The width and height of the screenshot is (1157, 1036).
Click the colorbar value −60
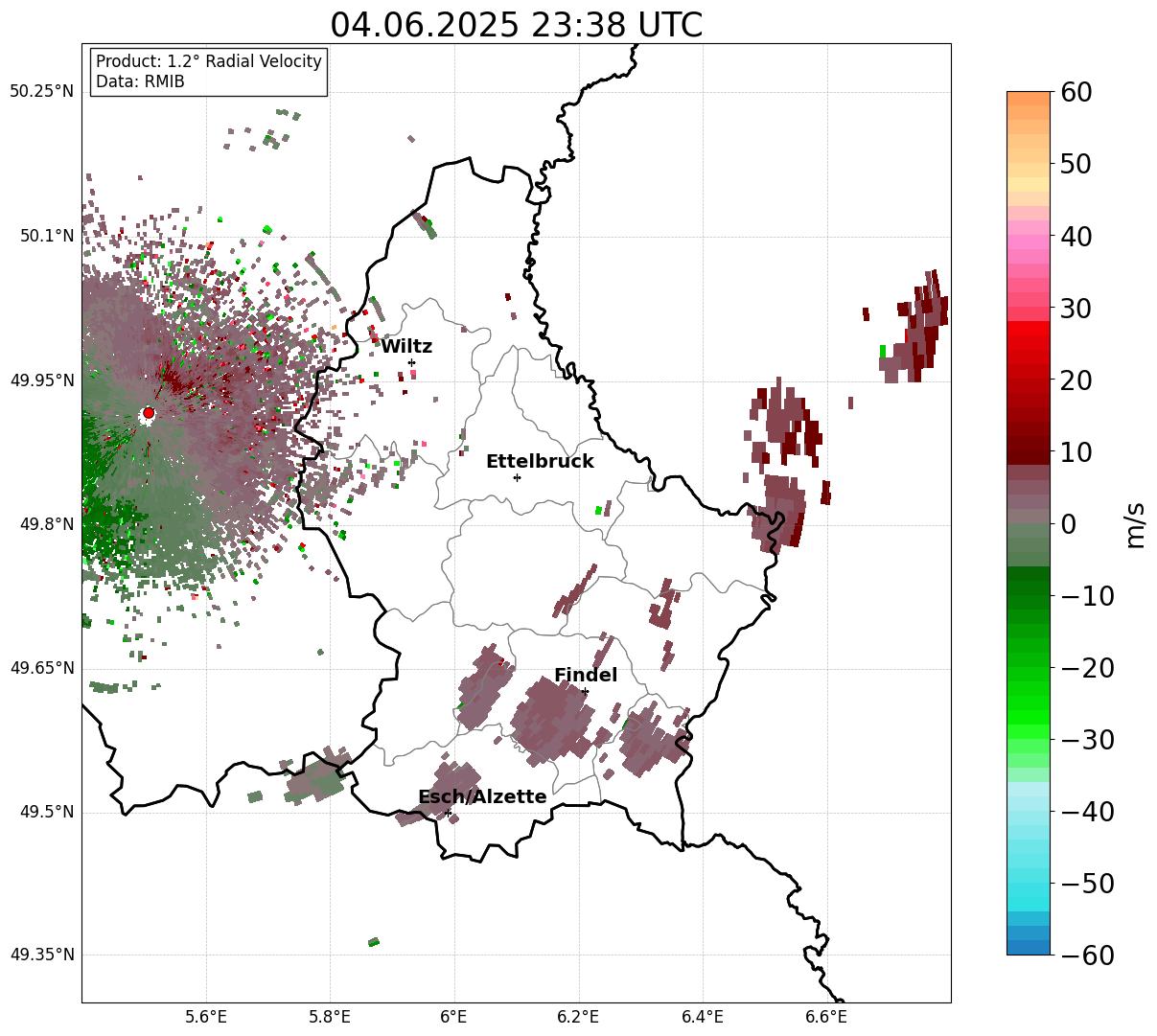coord(1087,955)
